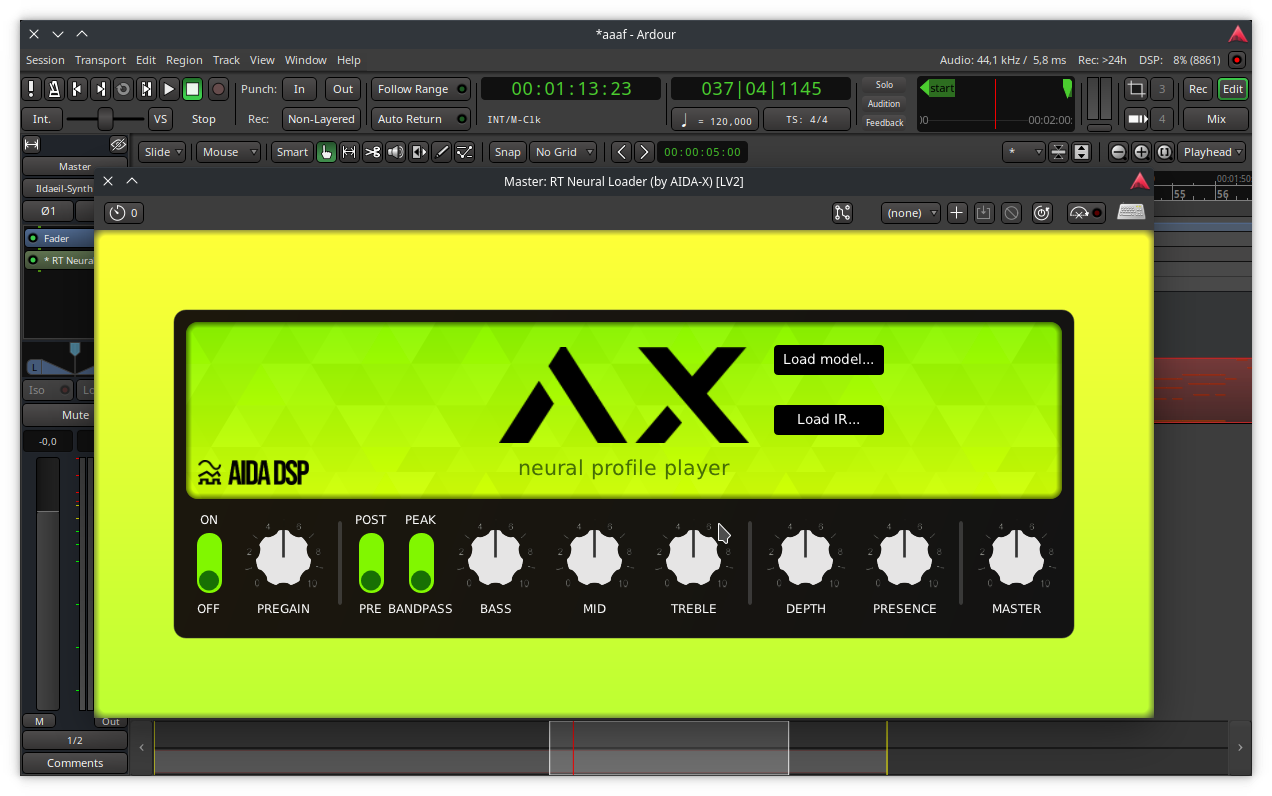Image resolution: width=1272 pixels, height=796 pixels.
Task: Open the Playhead zoom focus dropdown
Action: click(x=1212, y=152)
